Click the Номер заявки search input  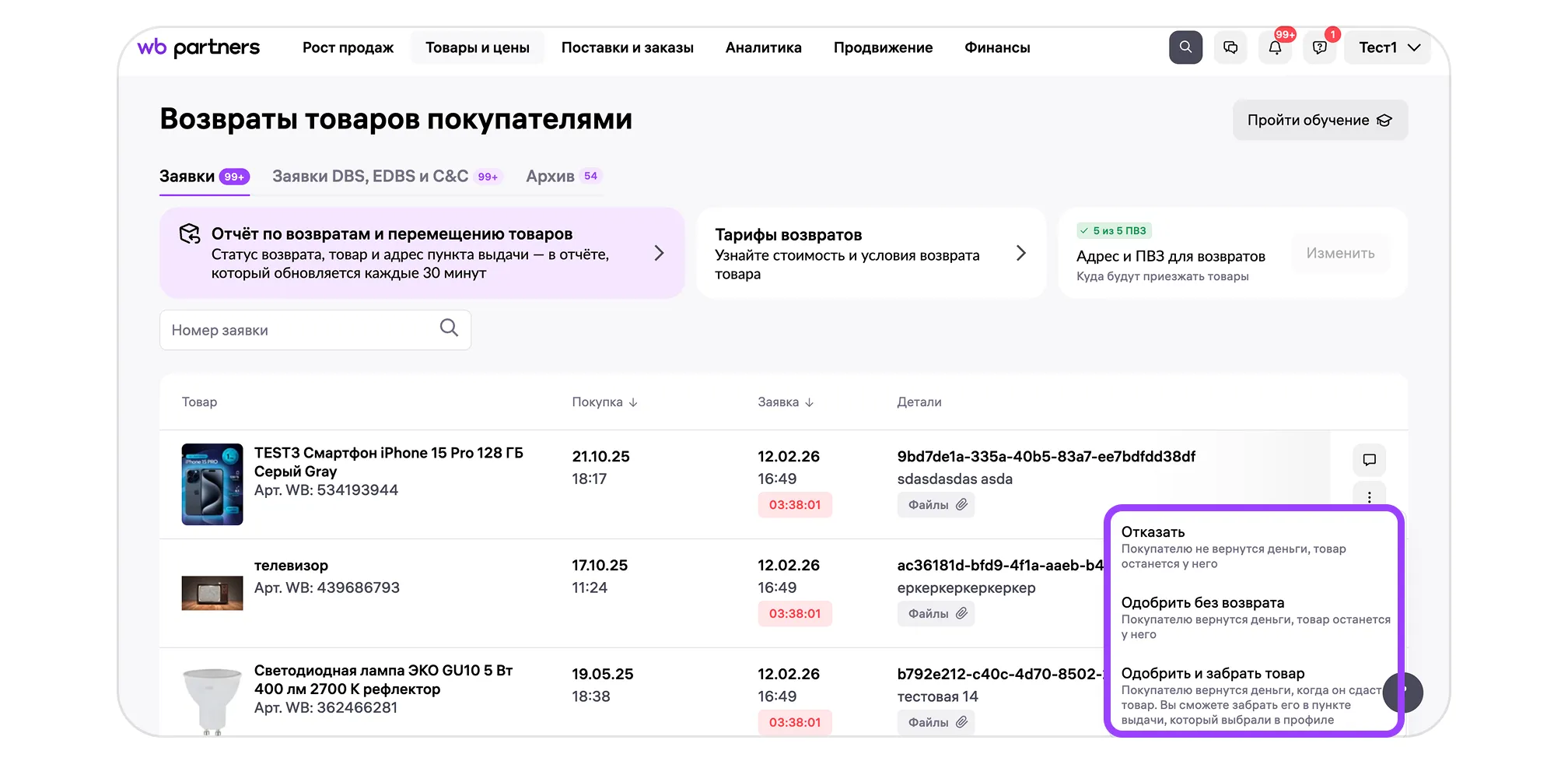(x=299, y=330)
